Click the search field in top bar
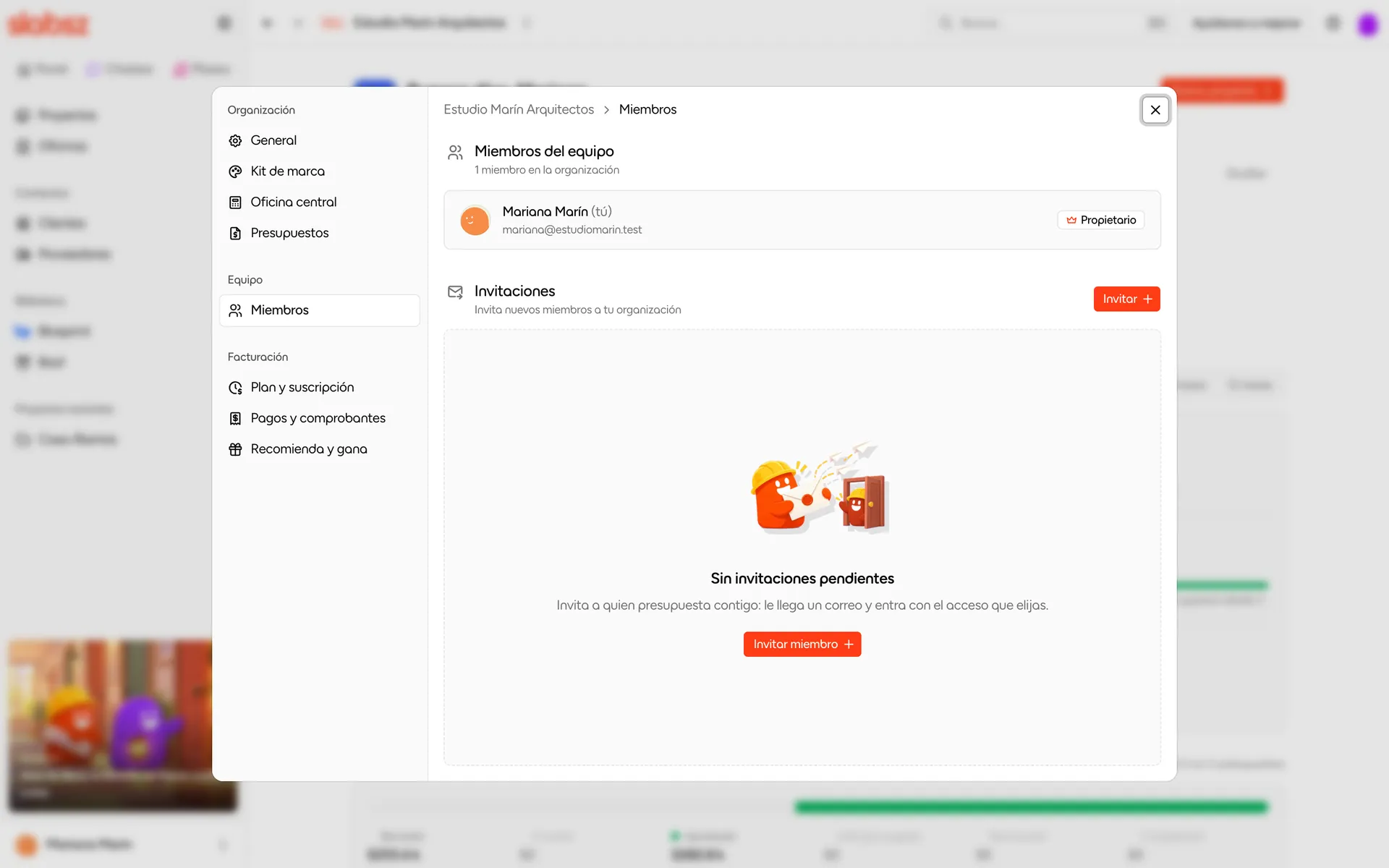The height and width of the screenshot is (868, 1389). [x=1053, y=23]
